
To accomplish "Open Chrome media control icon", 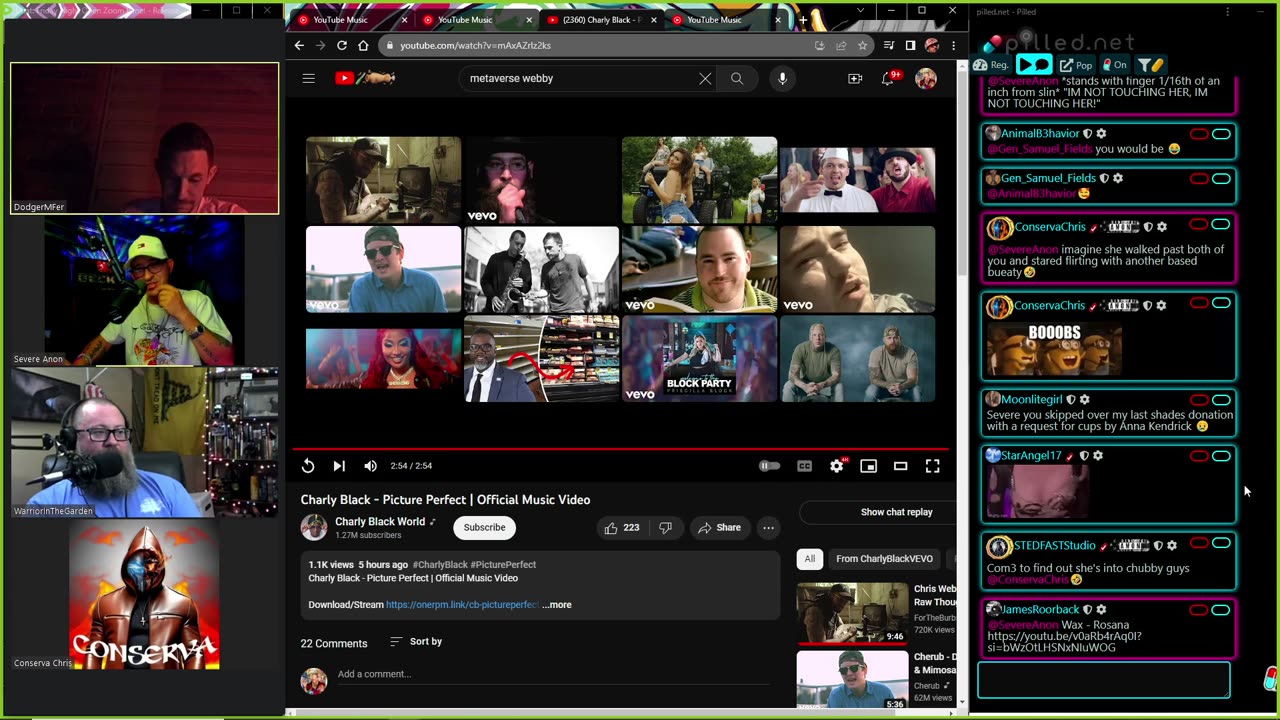I will [889, 45].
